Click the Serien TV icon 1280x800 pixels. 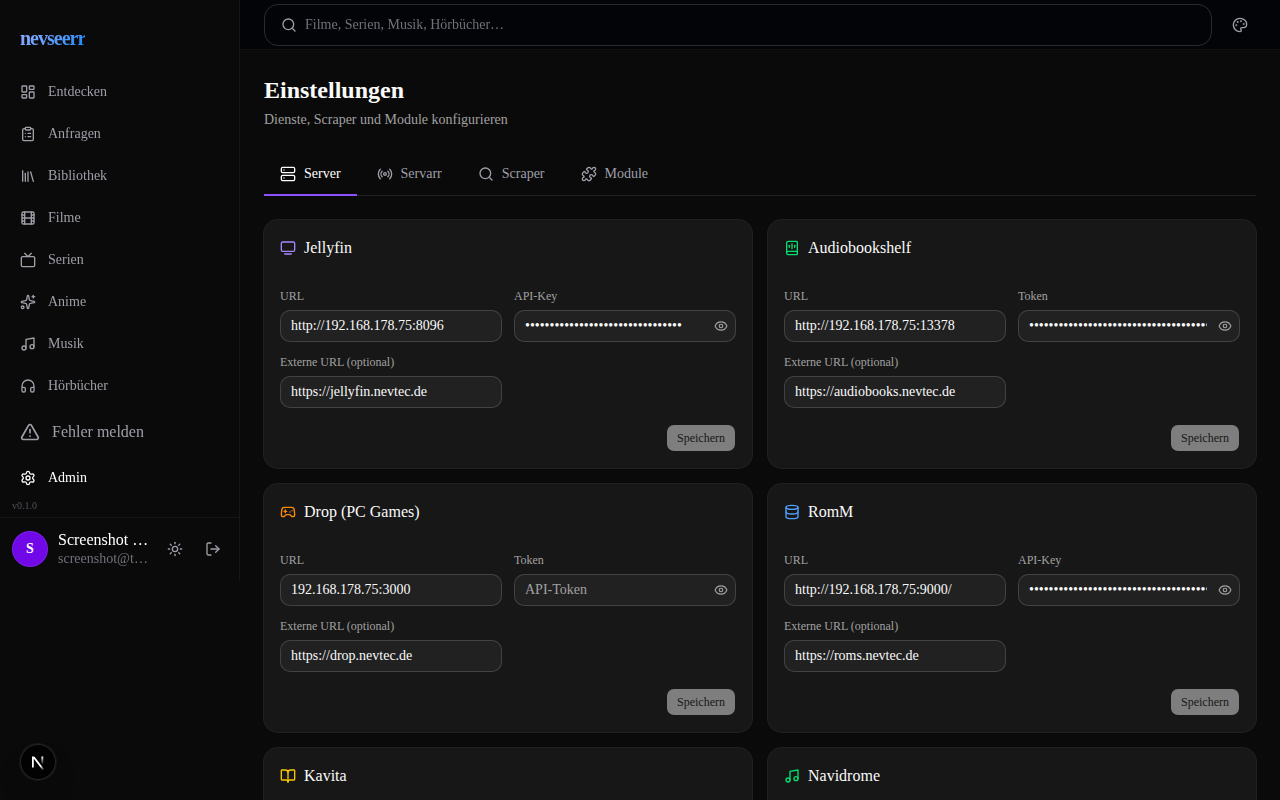tap(28, 260)
